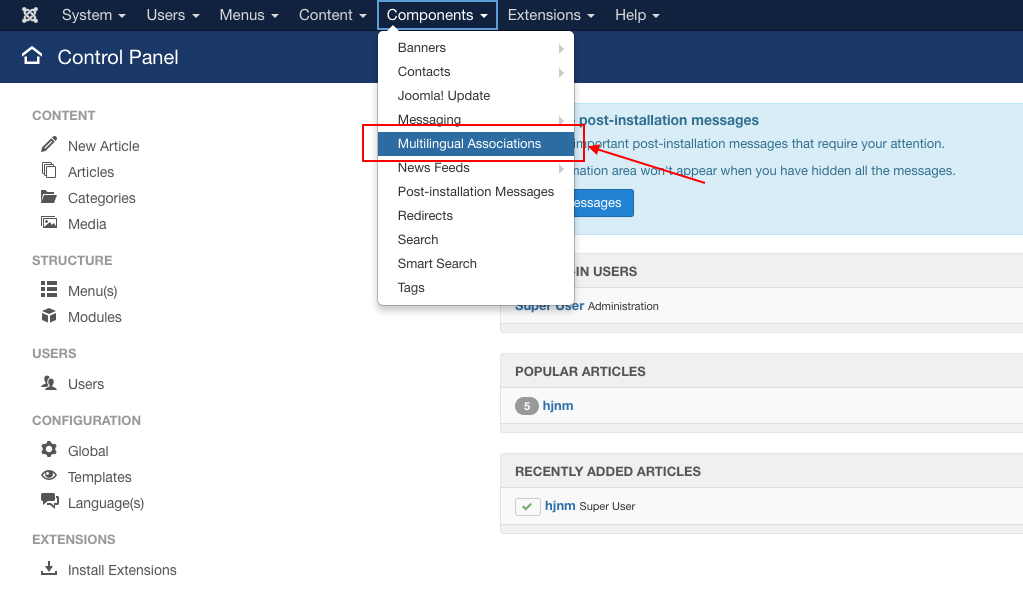Viewport: 1023px width, 593px height.
Task: Click the Joomla logo icon
Action: [x=28, y=14]
